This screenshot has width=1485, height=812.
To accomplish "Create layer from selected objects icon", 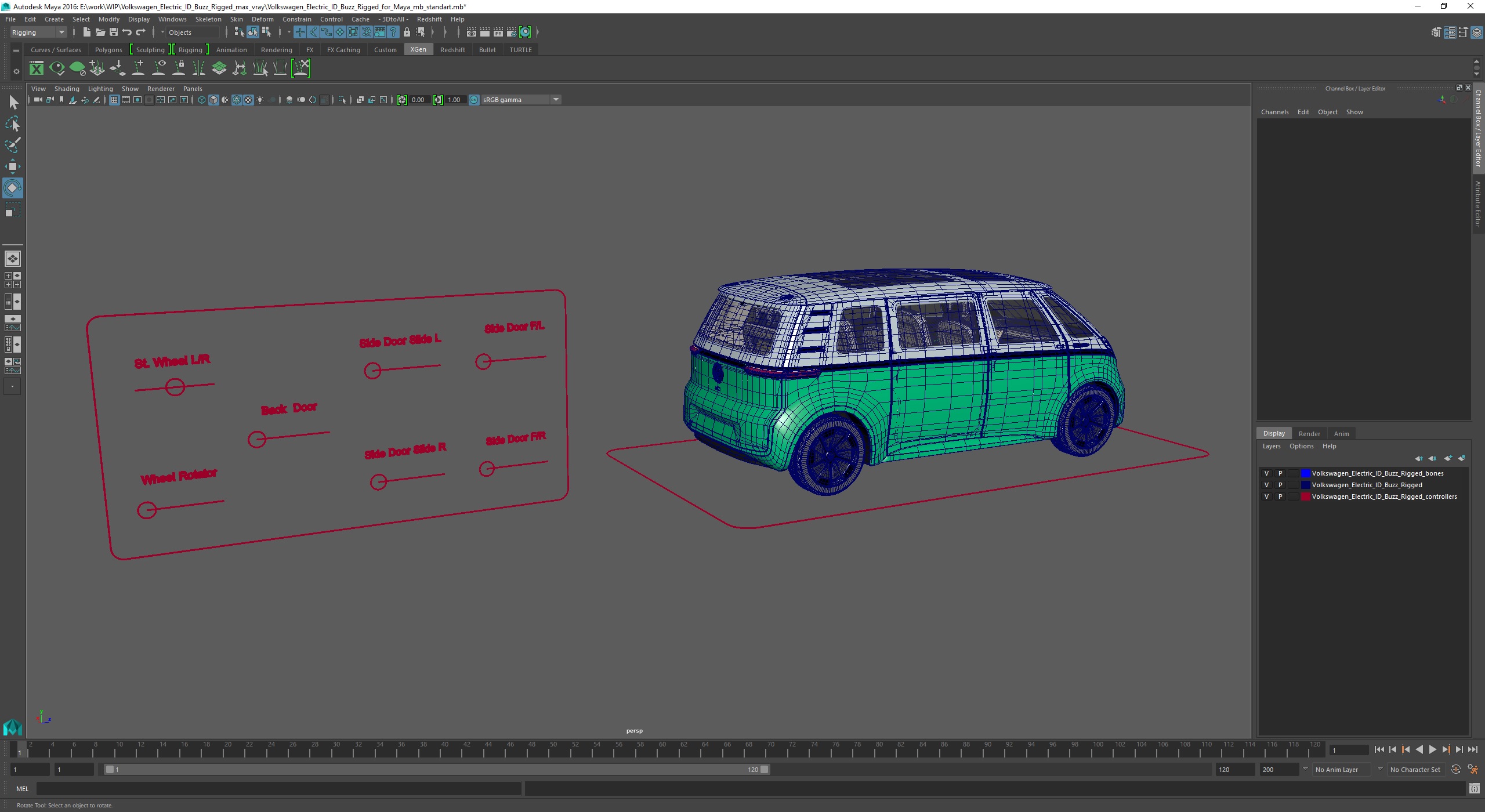I will tap(1462, 458).
